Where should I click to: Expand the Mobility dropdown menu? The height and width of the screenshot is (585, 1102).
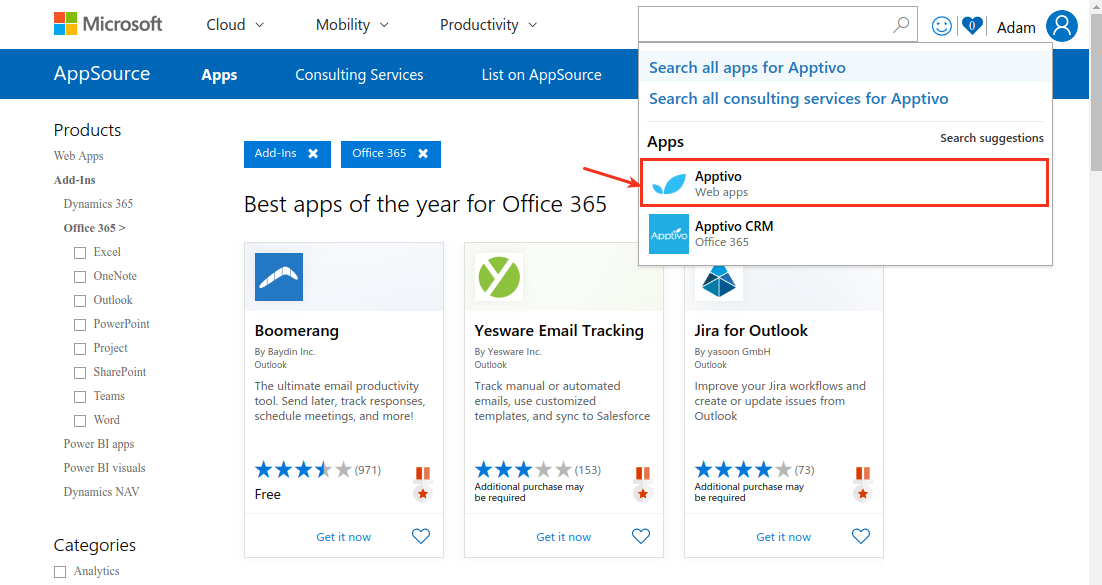[351, 25]
